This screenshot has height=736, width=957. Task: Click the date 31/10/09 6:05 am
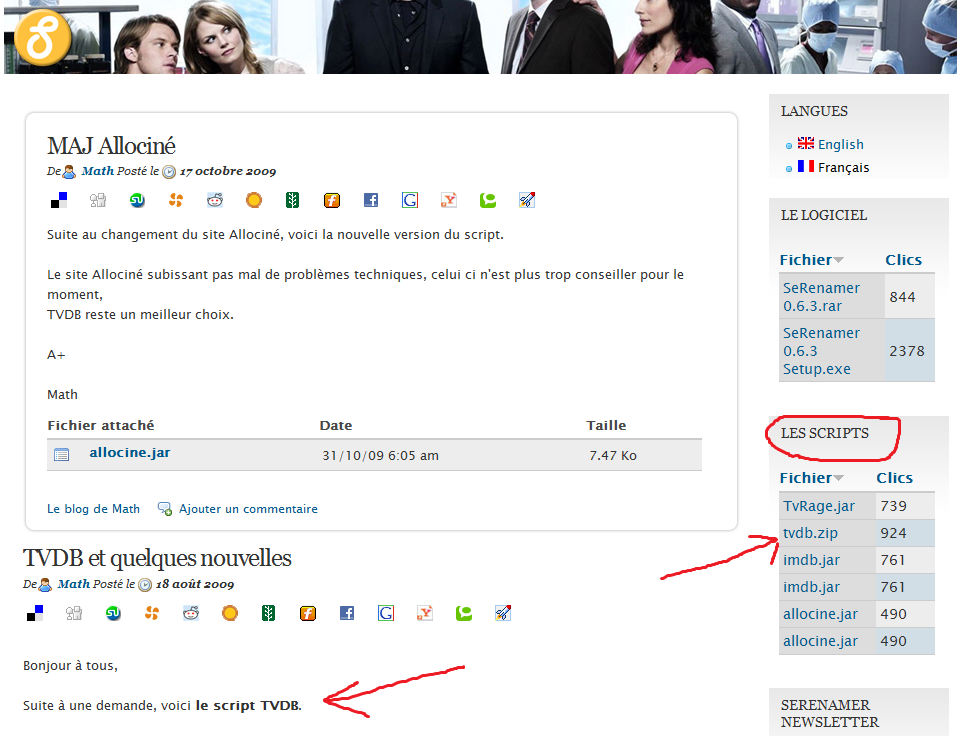click(380, 456)
